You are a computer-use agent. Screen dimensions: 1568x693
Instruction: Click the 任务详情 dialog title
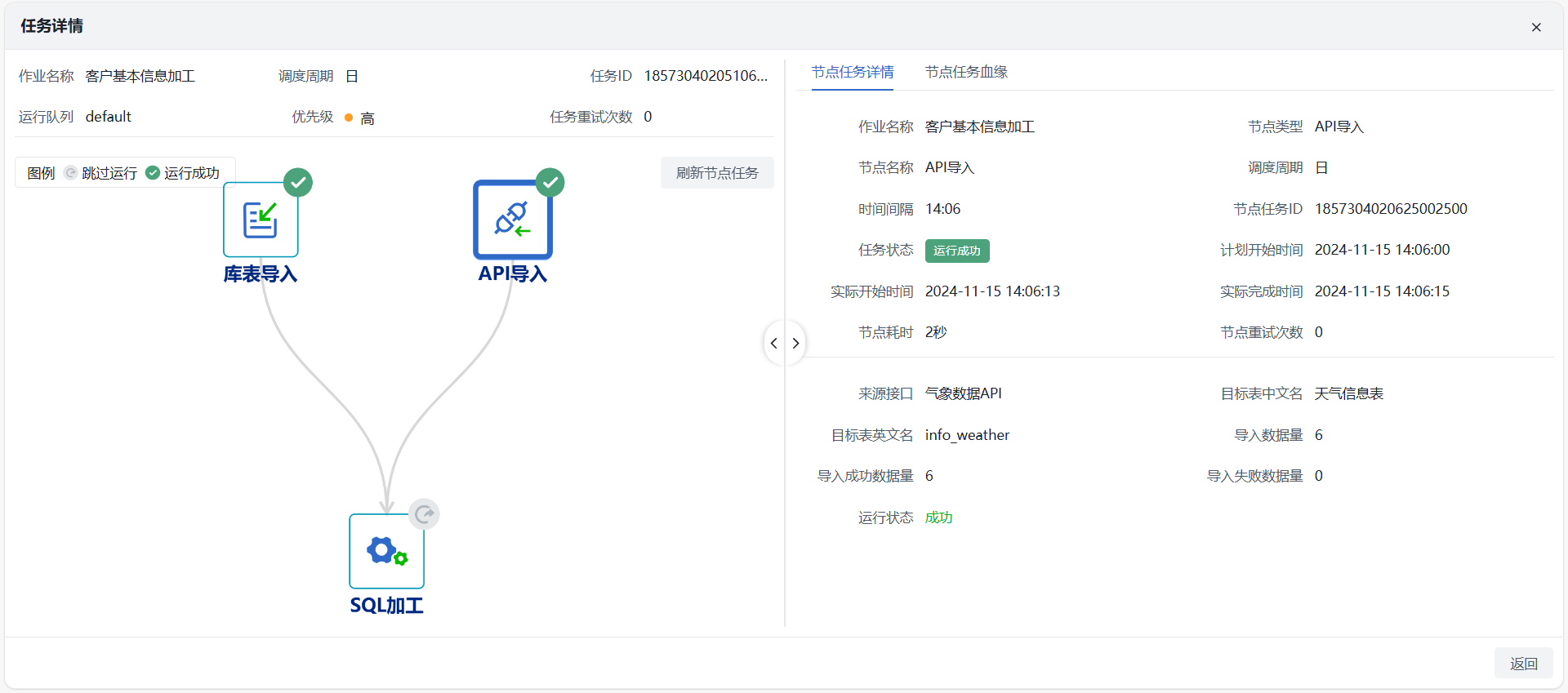(51, 26)
